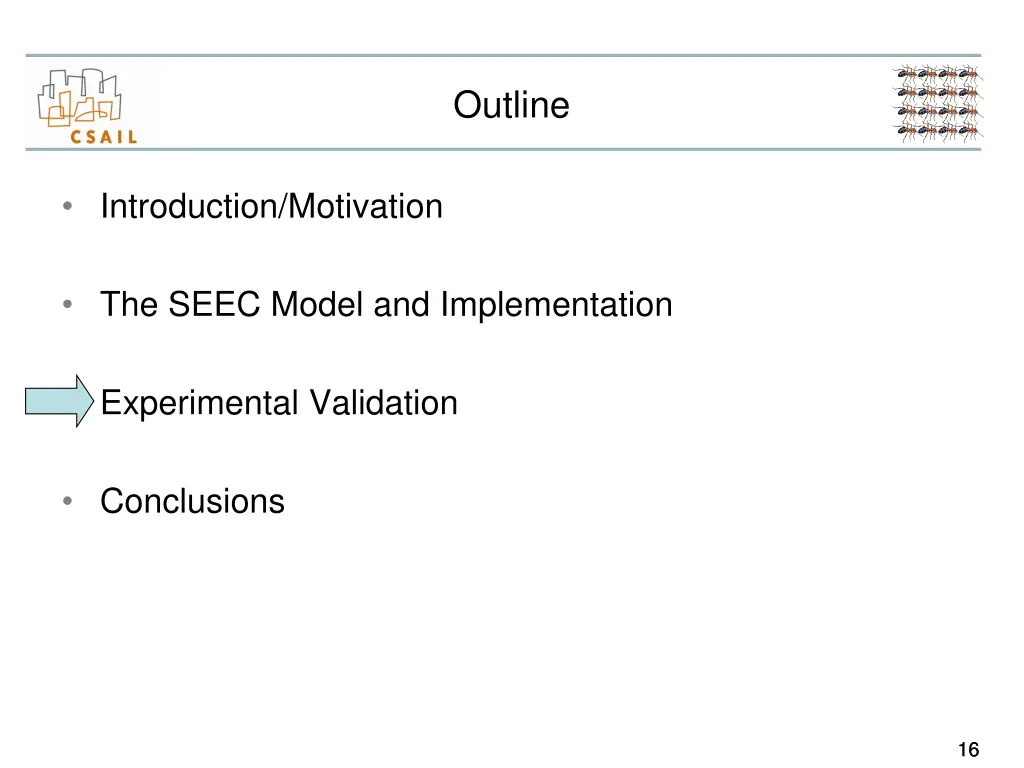This screenshot has width=1024, height=768.
Task: Click the word Model in second item
Action: (317, 304)
